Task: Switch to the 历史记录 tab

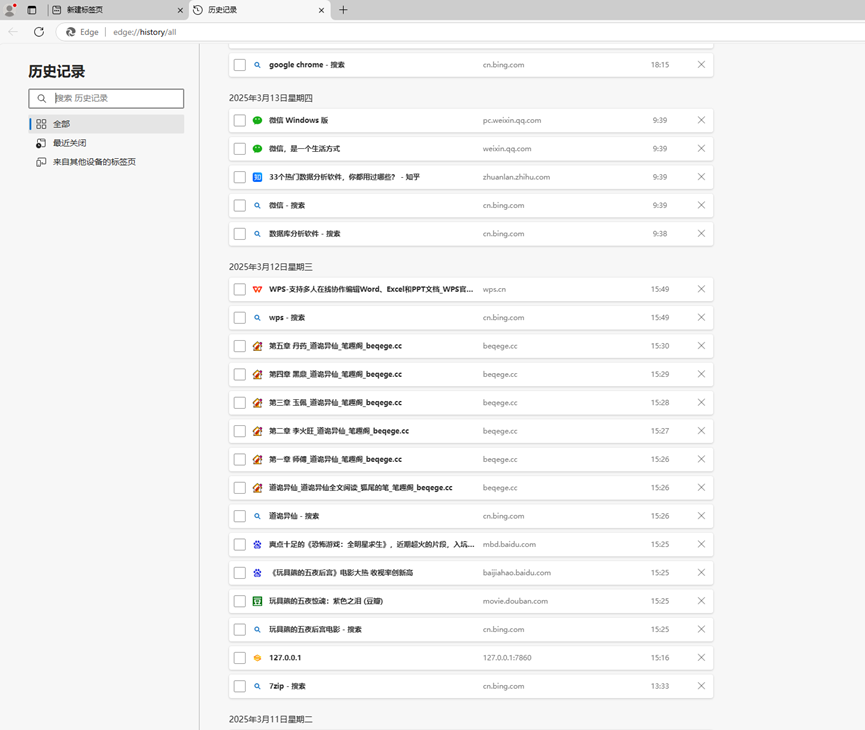Action: pos(259,10)
